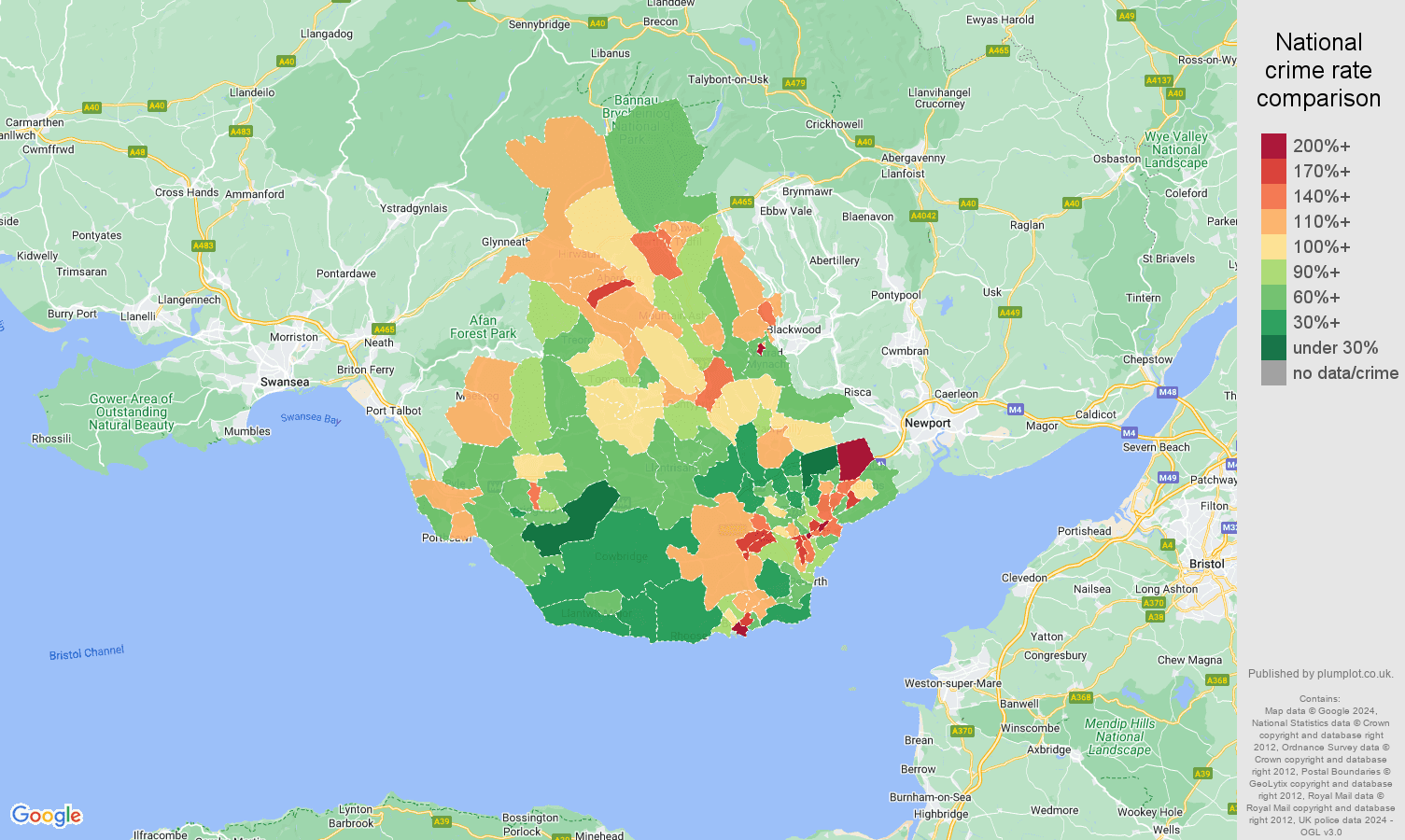Viewport: 1405px width, 840px height.
Task: Click the A4042 road shield near Blaenavon
Action: 923,216
